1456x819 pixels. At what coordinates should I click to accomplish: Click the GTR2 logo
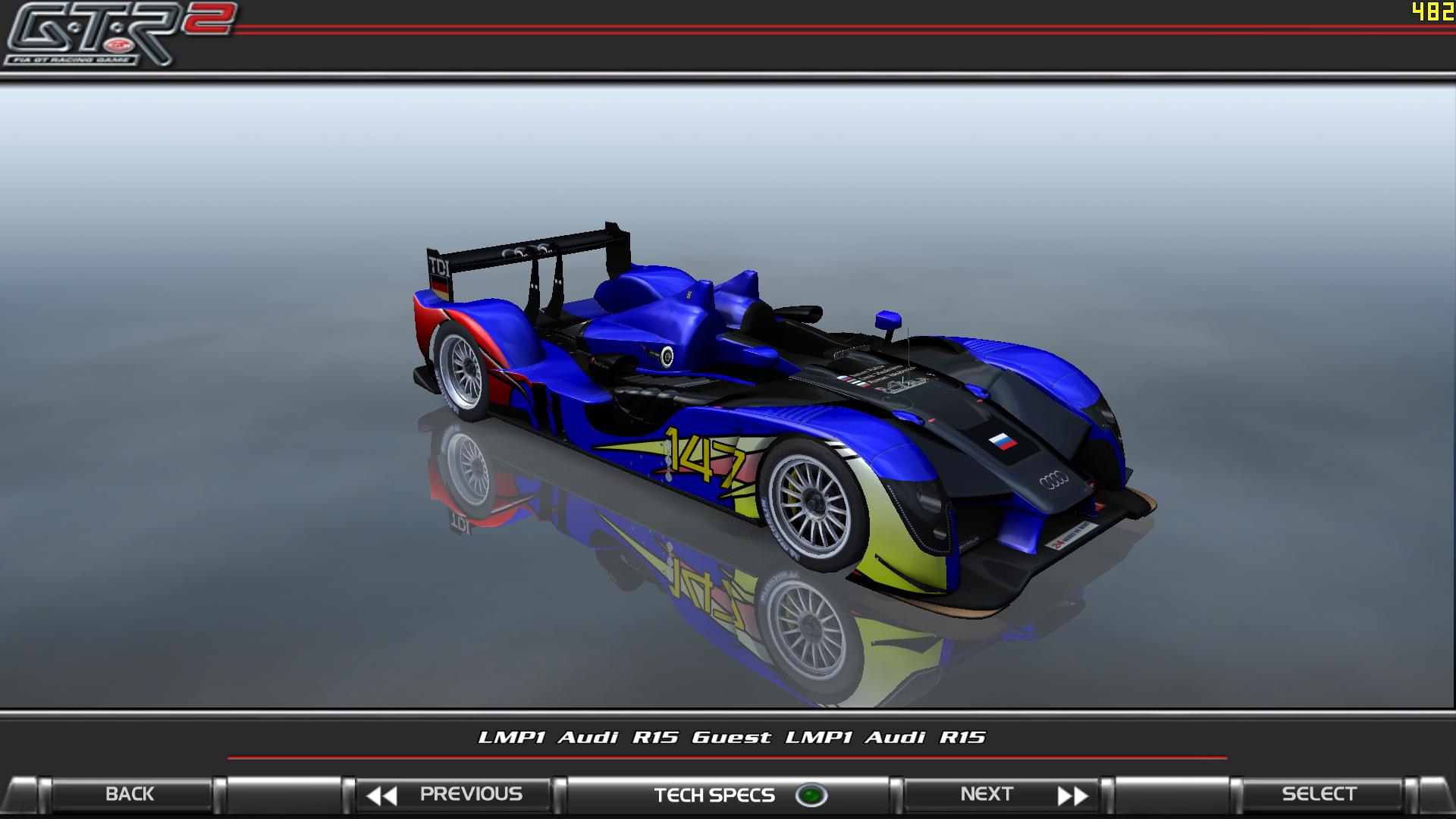[x=114, y=34]
